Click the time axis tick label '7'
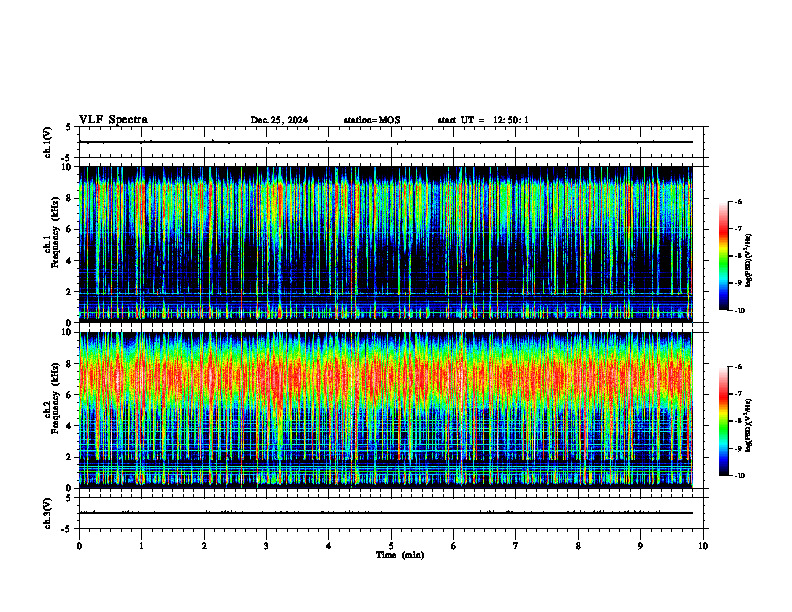 click(516, 546)
